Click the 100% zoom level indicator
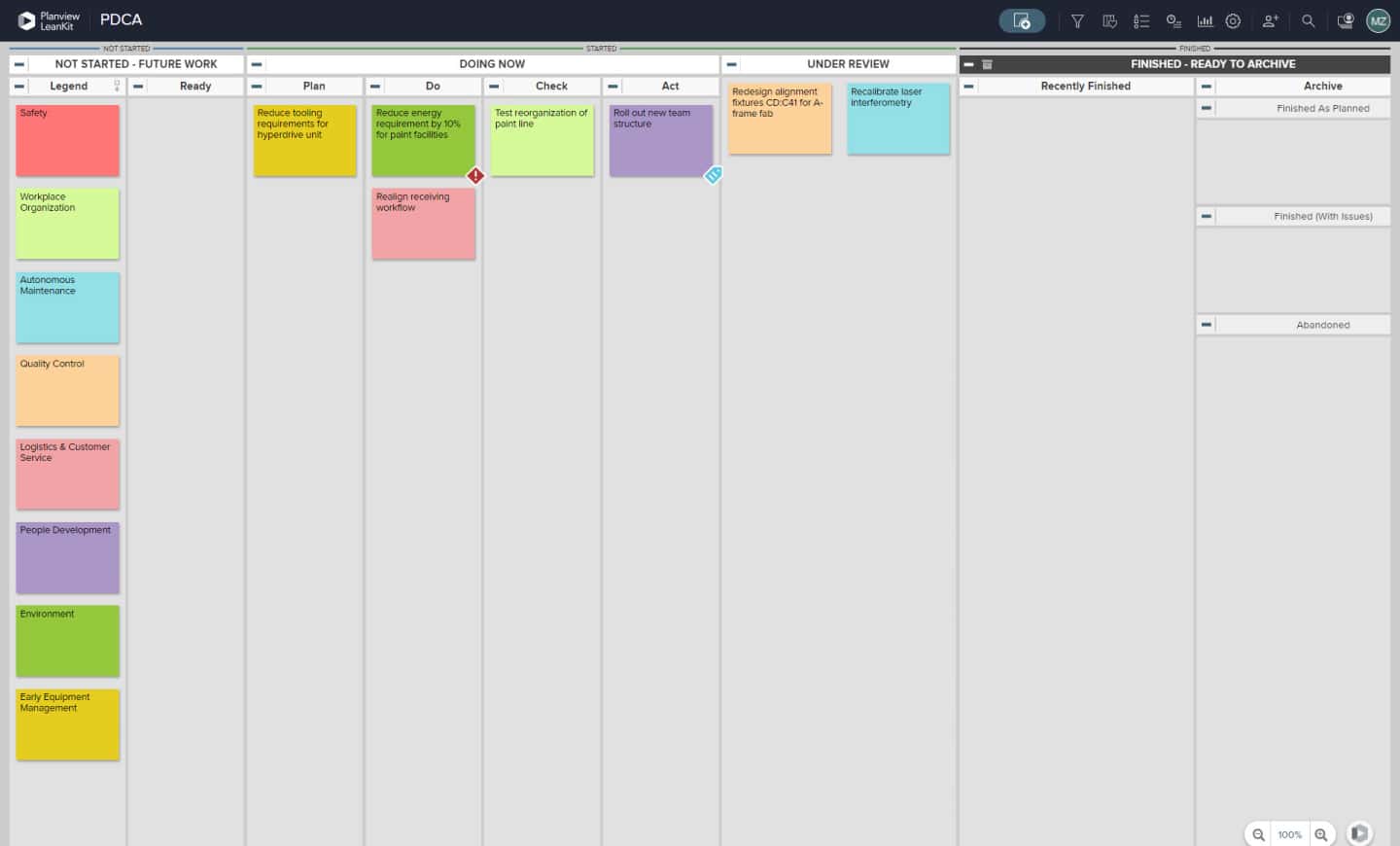The image size is (1400, 846). (1289, 834)
